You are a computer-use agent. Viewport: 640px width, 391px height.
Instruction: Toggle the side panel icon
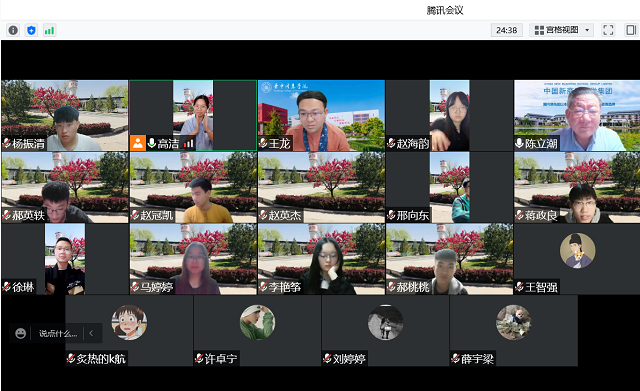(x=631, y=30)
